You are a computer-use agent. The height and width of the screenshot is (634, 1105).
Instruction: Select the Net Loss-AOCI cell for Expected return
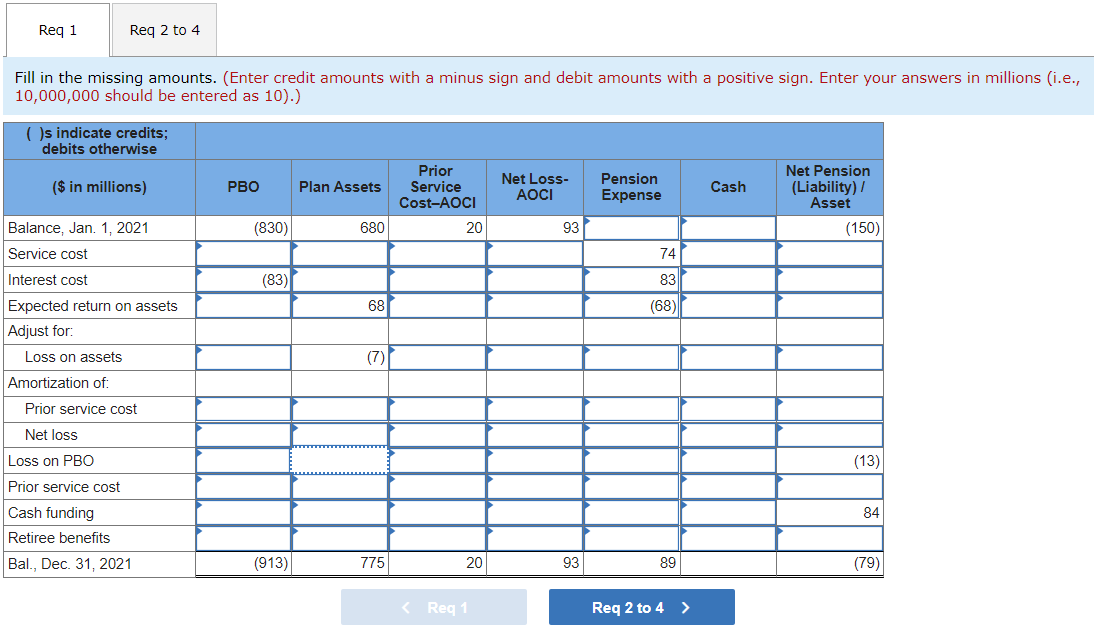pyautogui.click(x=534, y=306)
